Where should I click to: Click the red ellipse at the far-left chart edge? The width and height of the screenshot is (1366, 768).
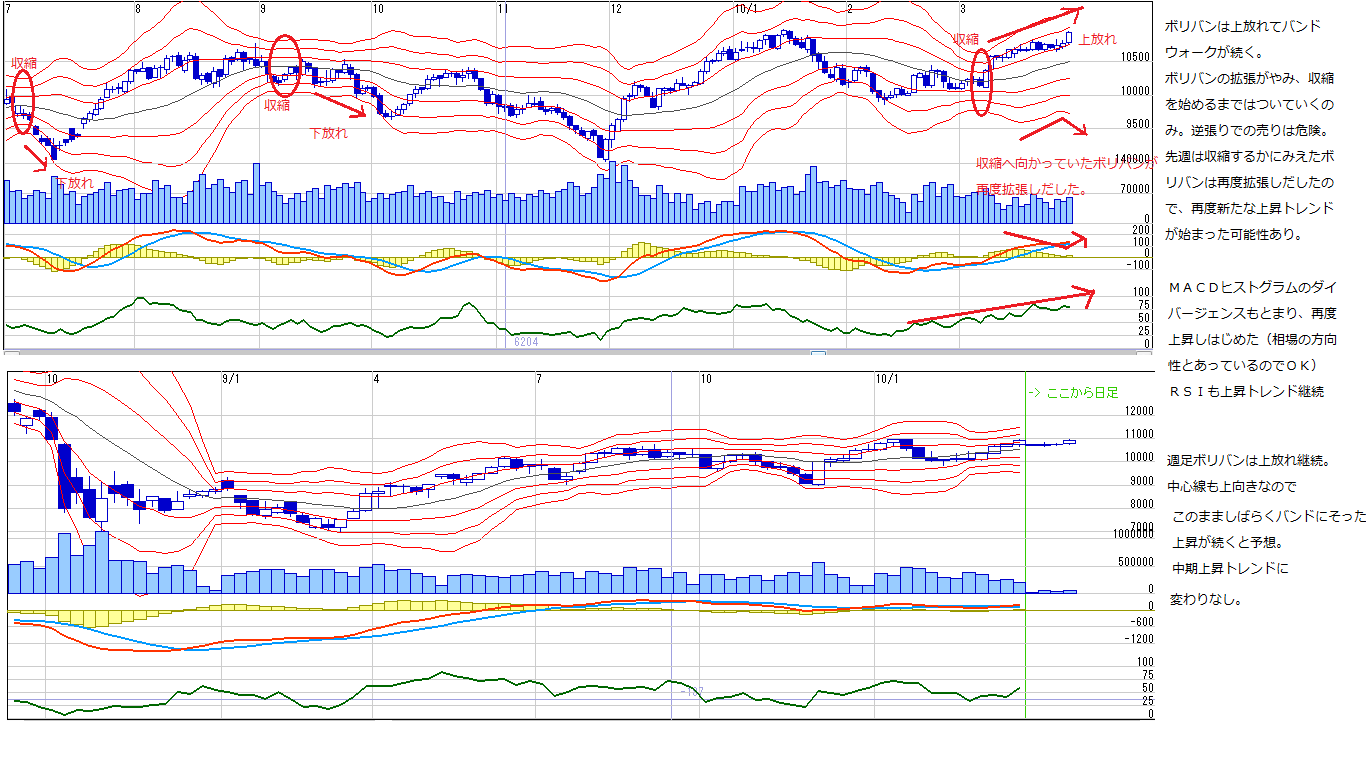23,103
